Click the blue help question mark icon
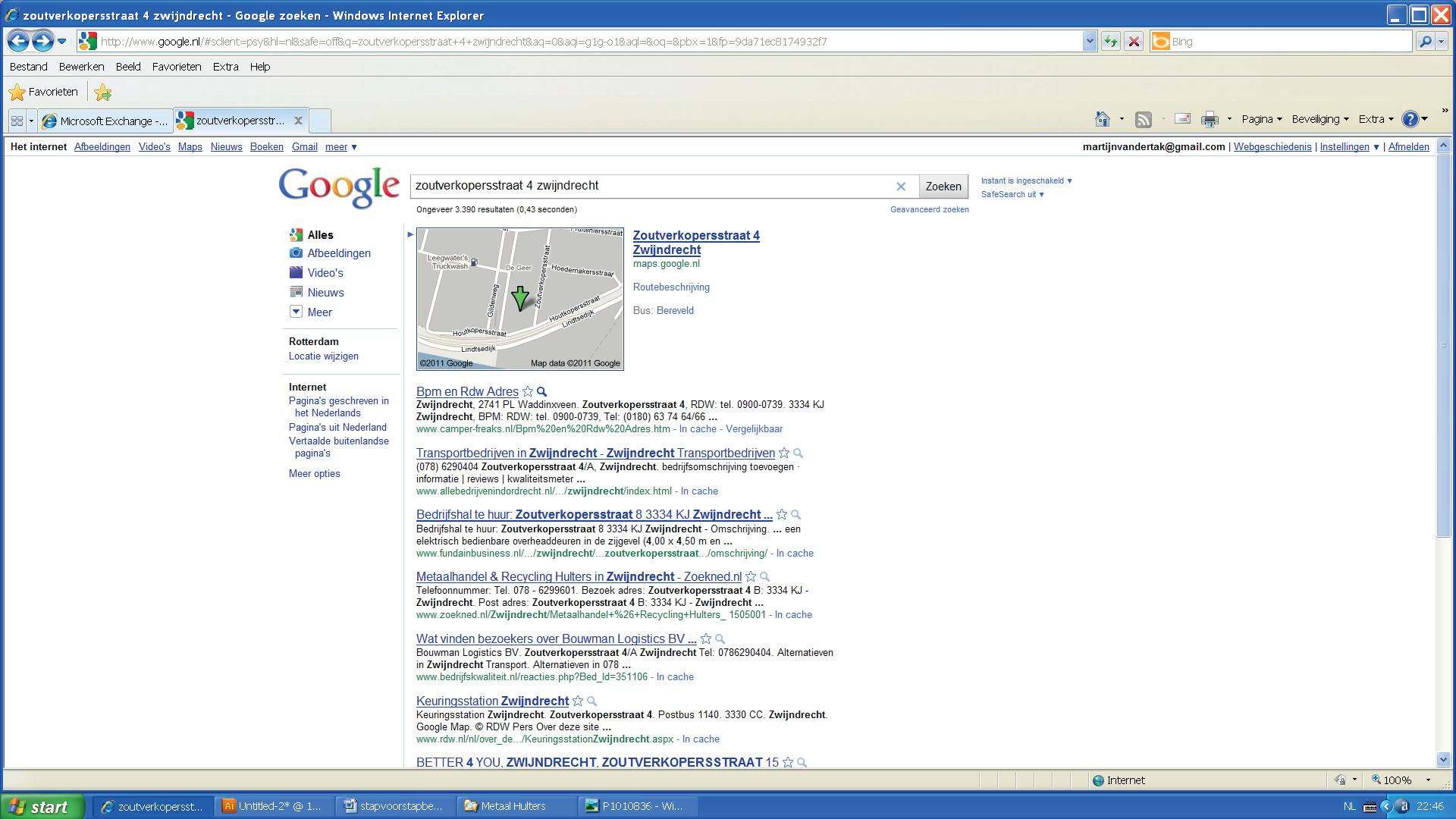The height and width of the screenshot is (819, 1456). (x=1410, y=119)
